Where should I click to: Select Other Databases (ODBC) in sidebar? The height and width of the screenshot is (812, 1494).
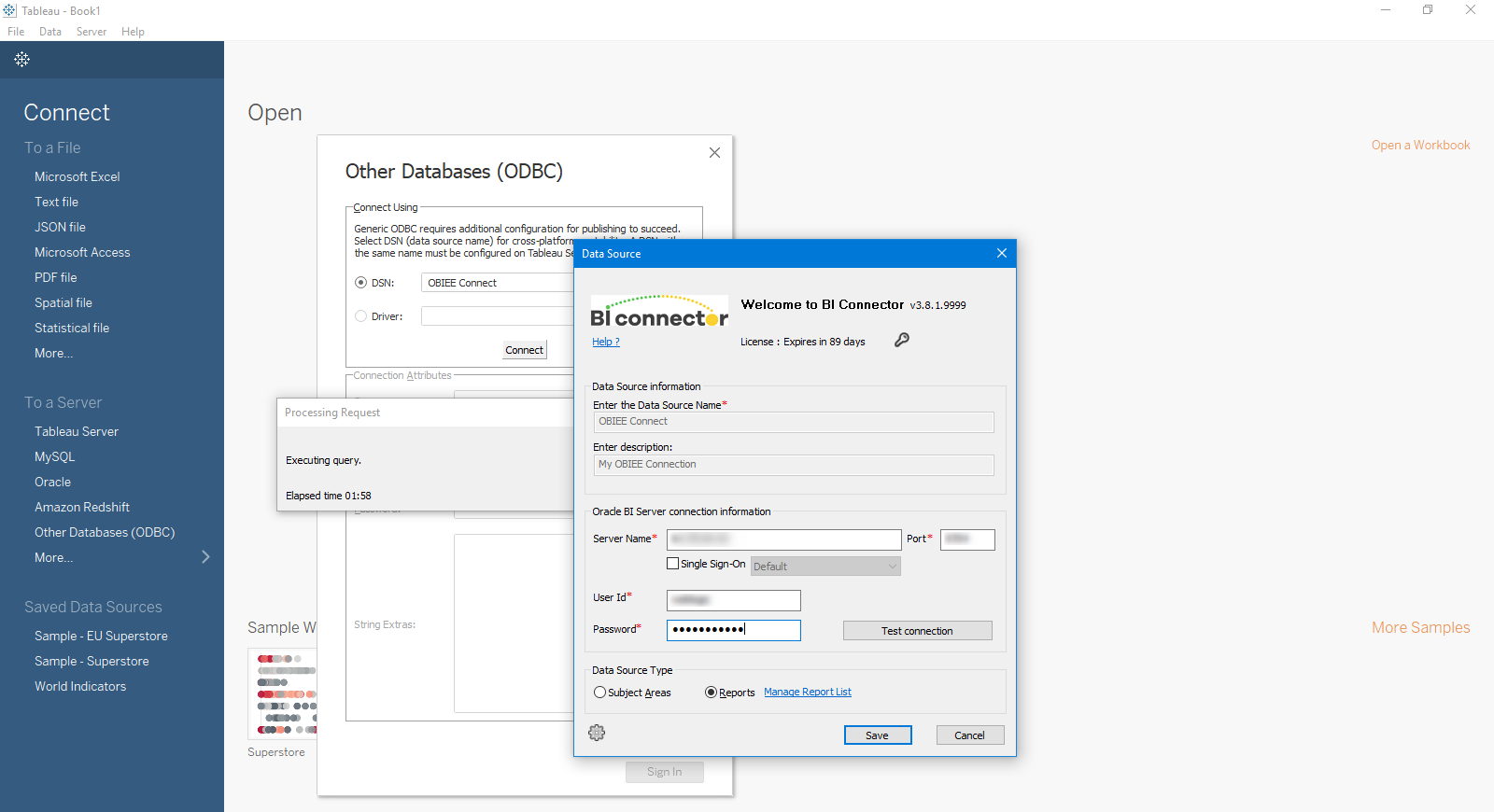(105, 532)
